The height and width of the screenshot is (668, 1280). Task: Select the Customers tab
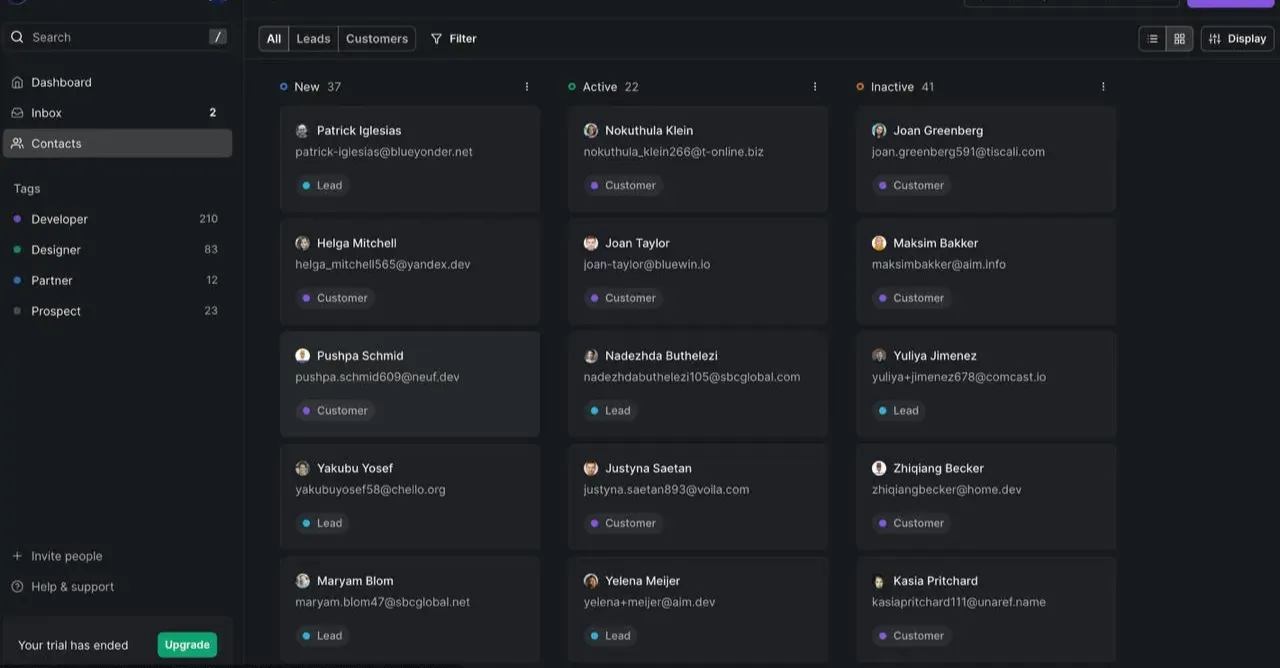(377, 39)
